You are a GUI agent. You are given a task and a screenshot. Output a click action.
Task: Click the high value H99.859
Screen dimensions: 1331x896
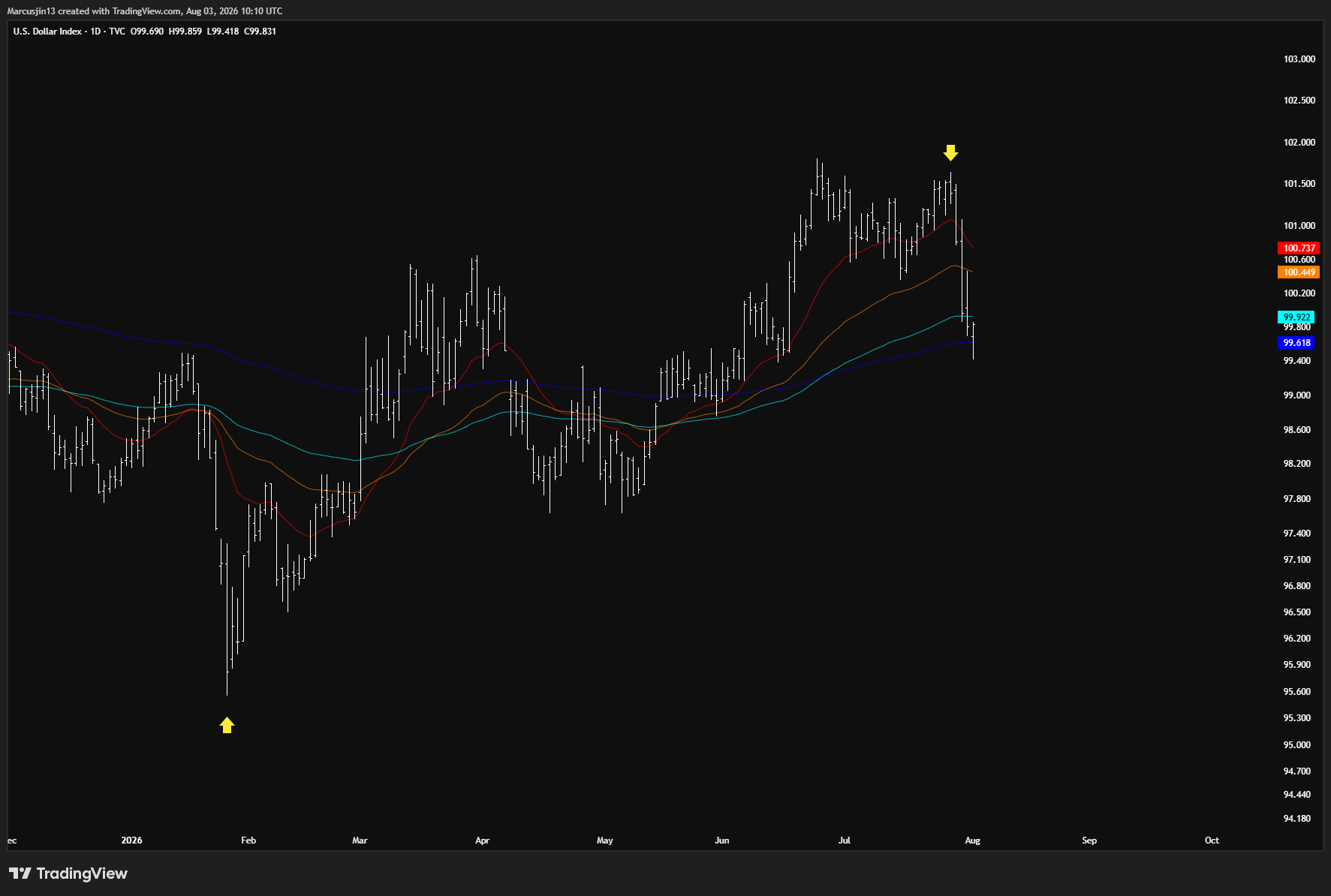click(185, 32)
